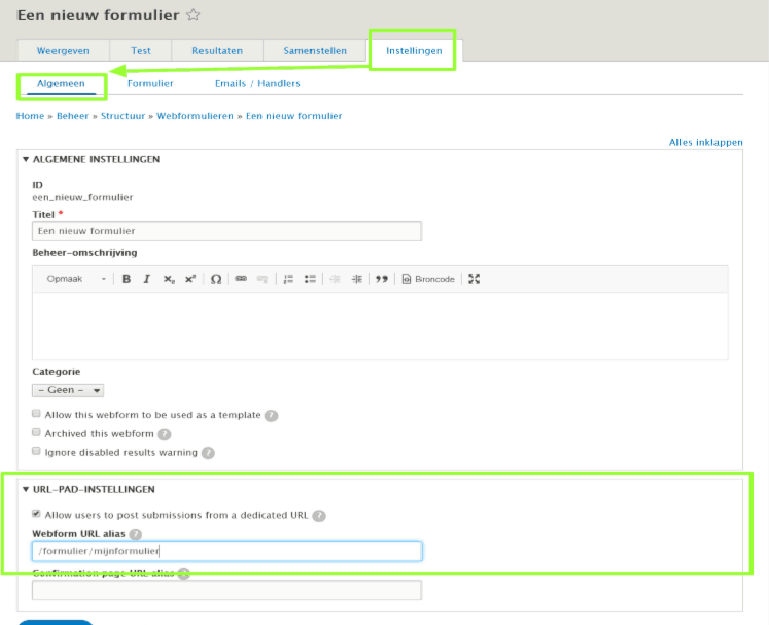This screenshot has width=769, height=625.
Task: Click the superscript icon
Action: point(190,279)
